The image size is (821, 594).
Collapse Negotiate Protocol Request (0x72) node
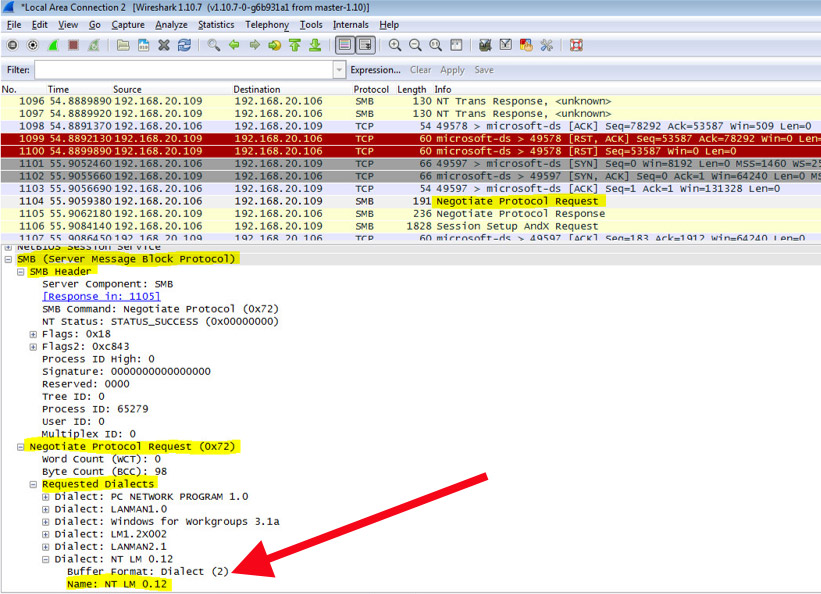(21, 447)
